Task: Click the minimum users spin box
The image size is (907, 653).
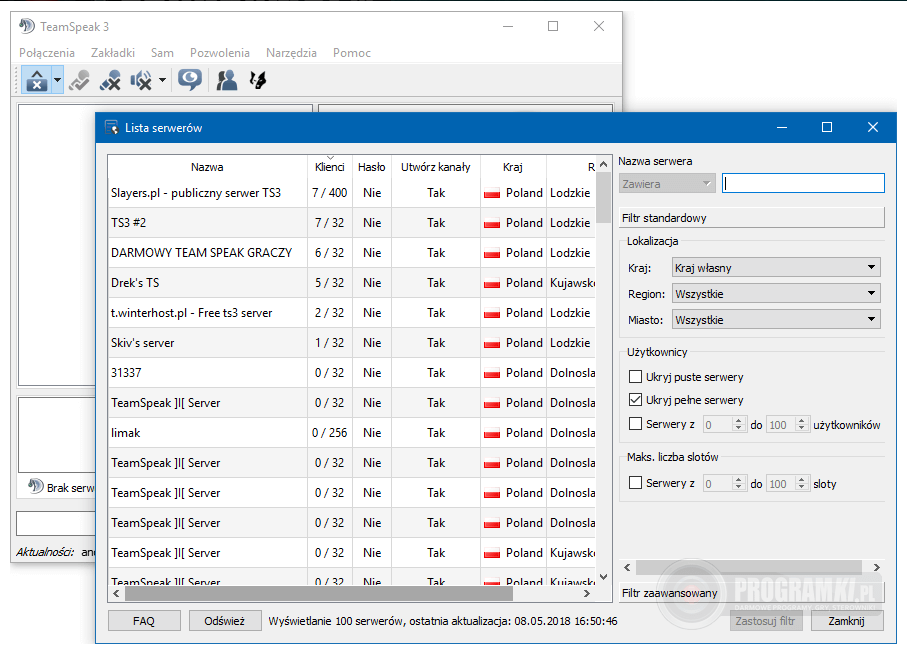Action: point(724,425)
